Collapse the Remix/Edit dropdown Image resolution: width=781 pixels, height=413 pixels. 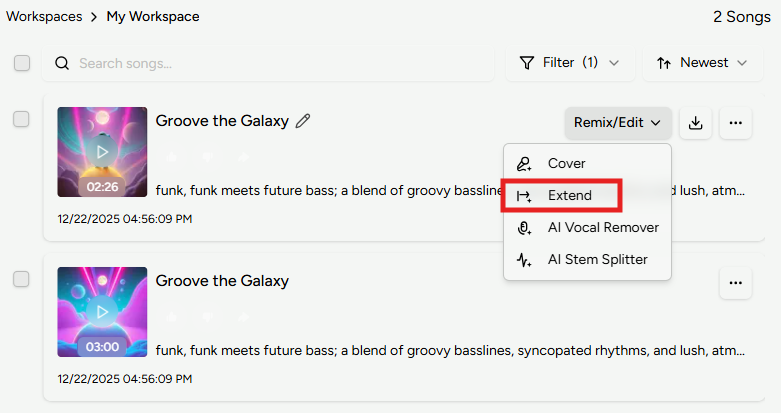coord(617,123)
